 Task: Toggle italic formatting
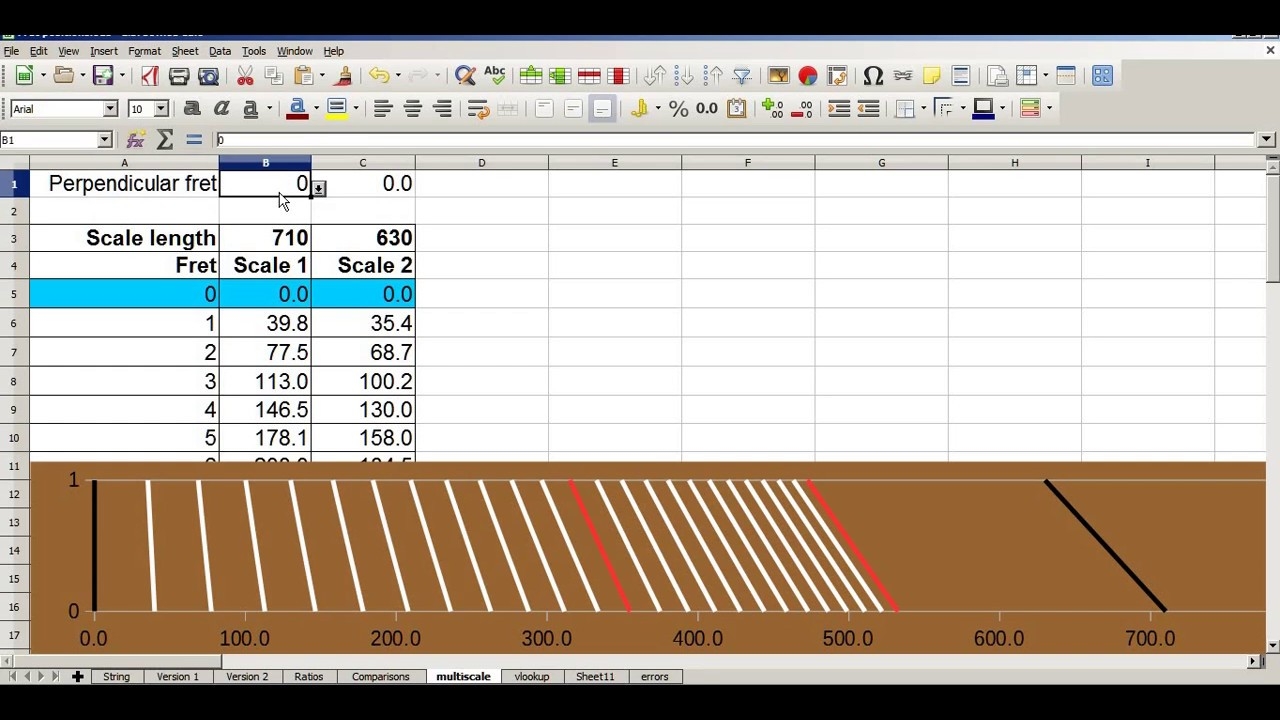(221, 109)
